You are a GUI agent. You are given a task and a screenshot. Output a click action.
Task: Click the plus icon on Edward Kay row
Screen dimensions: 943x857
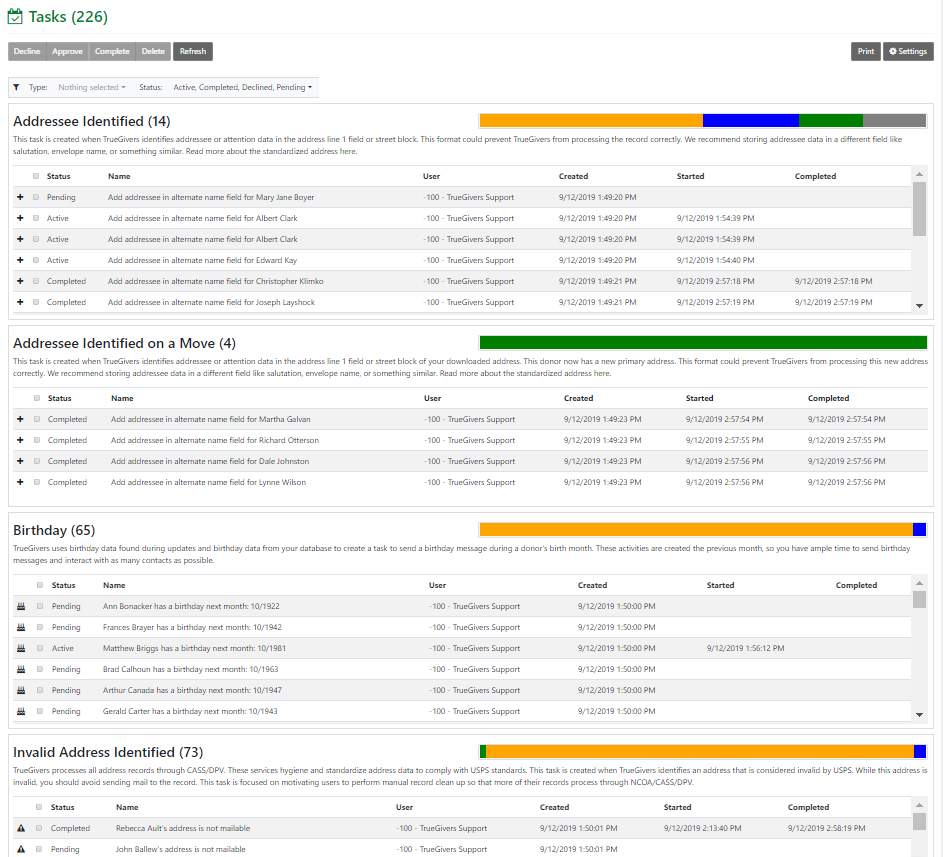(x=20, y=260)
